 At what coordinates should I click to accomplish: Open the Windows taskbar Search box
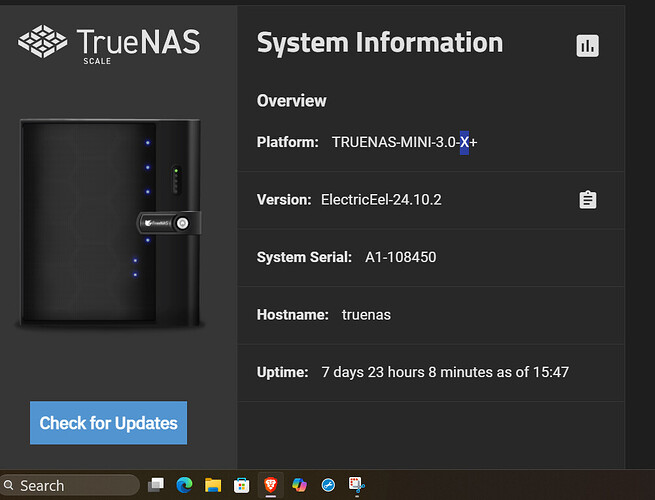69,485
